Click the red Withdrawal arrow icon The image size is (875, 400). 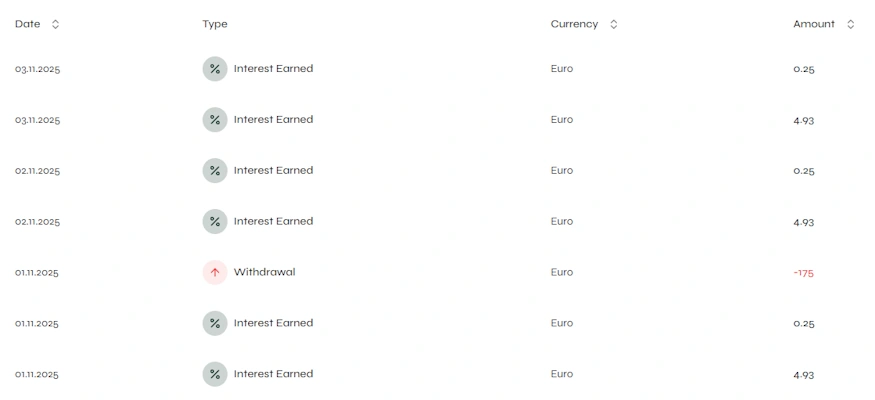pyautogui.click(x=214, y=272)
